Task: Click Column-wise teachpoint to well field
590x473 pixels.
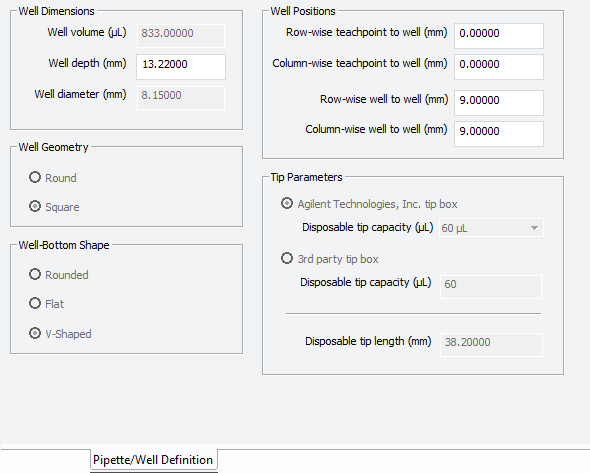Action: coord(499,67)
